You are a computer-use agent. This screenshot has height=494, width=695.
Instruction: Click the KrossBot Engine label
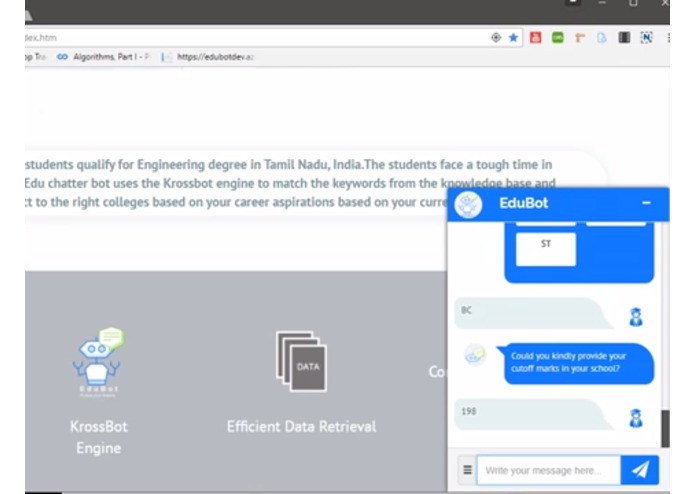click(98, 437)
